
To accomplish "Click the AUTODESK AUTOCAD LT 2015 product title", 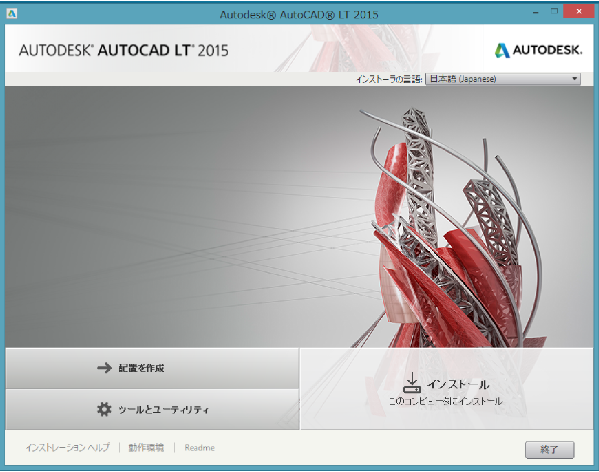I will [123, 50].
